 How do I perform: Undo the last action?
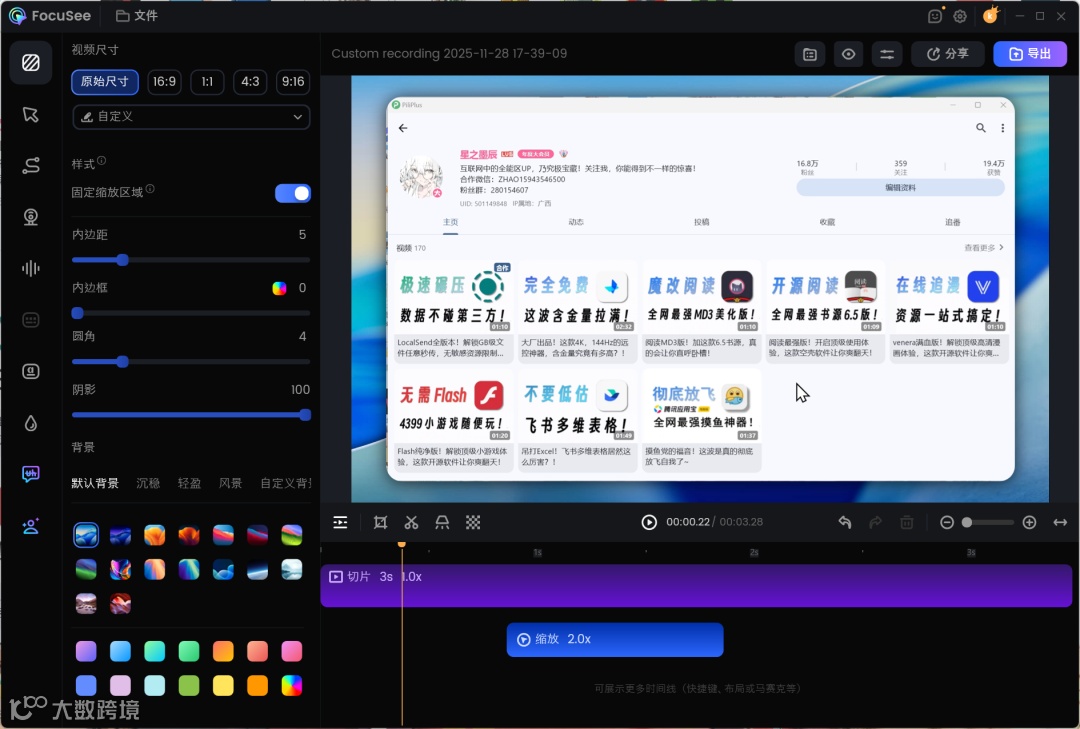845,522
